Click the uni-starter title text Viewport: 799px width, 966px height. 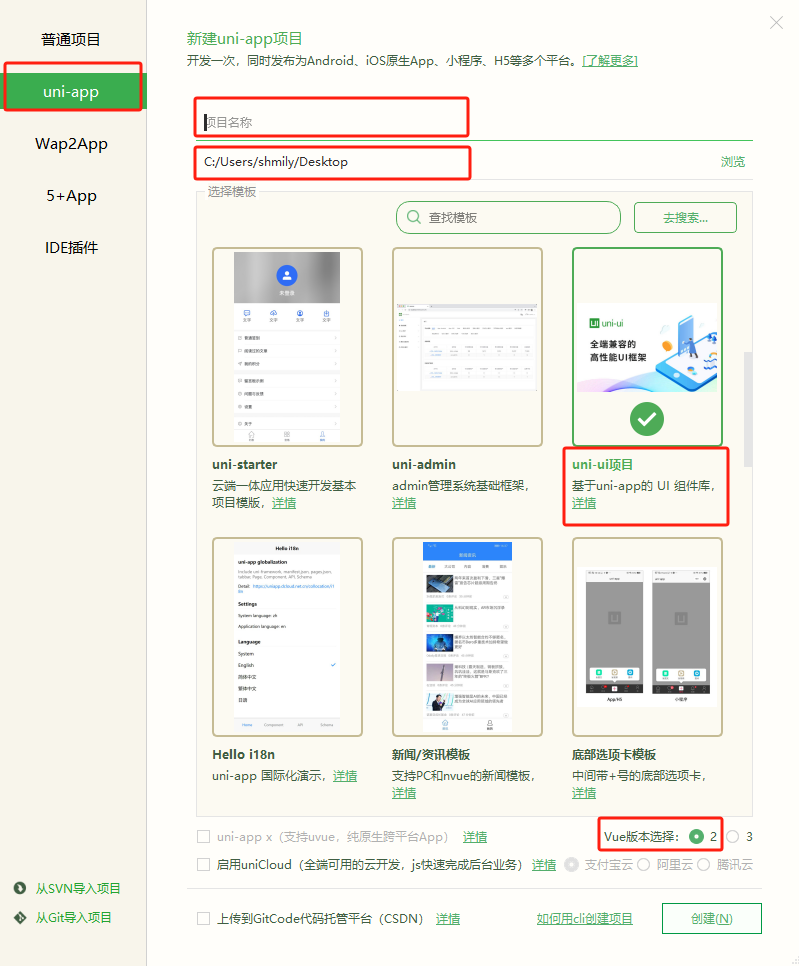pos(245,465)
